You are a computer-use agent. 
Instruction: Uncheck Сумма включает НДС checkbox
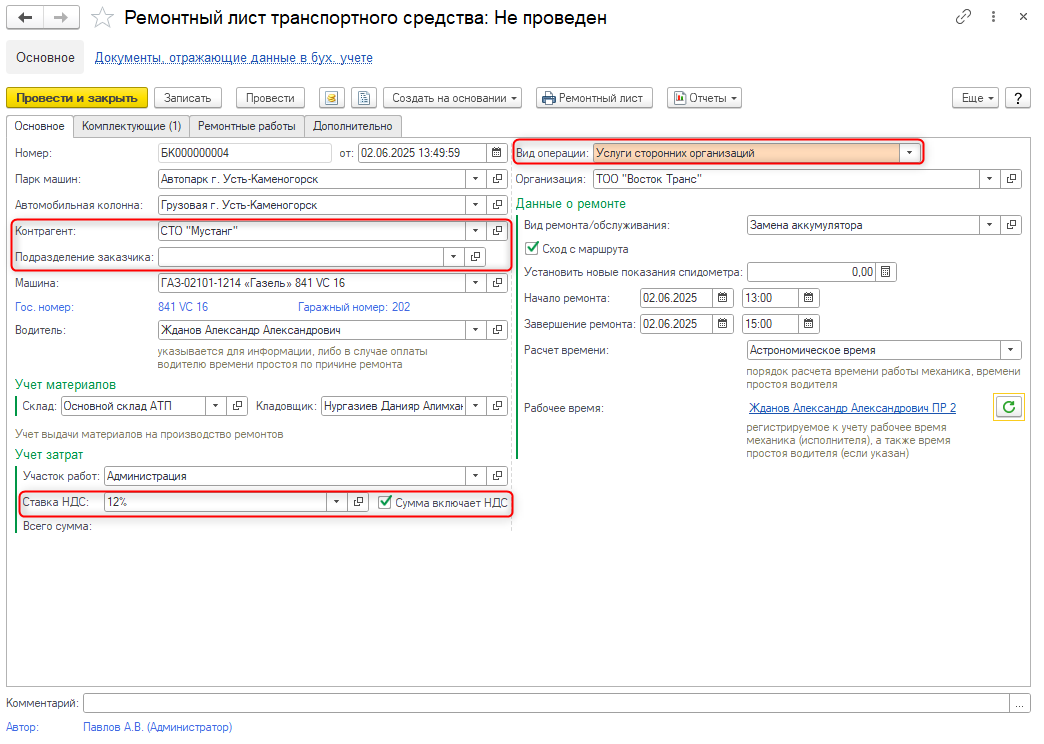click(385, 502)
